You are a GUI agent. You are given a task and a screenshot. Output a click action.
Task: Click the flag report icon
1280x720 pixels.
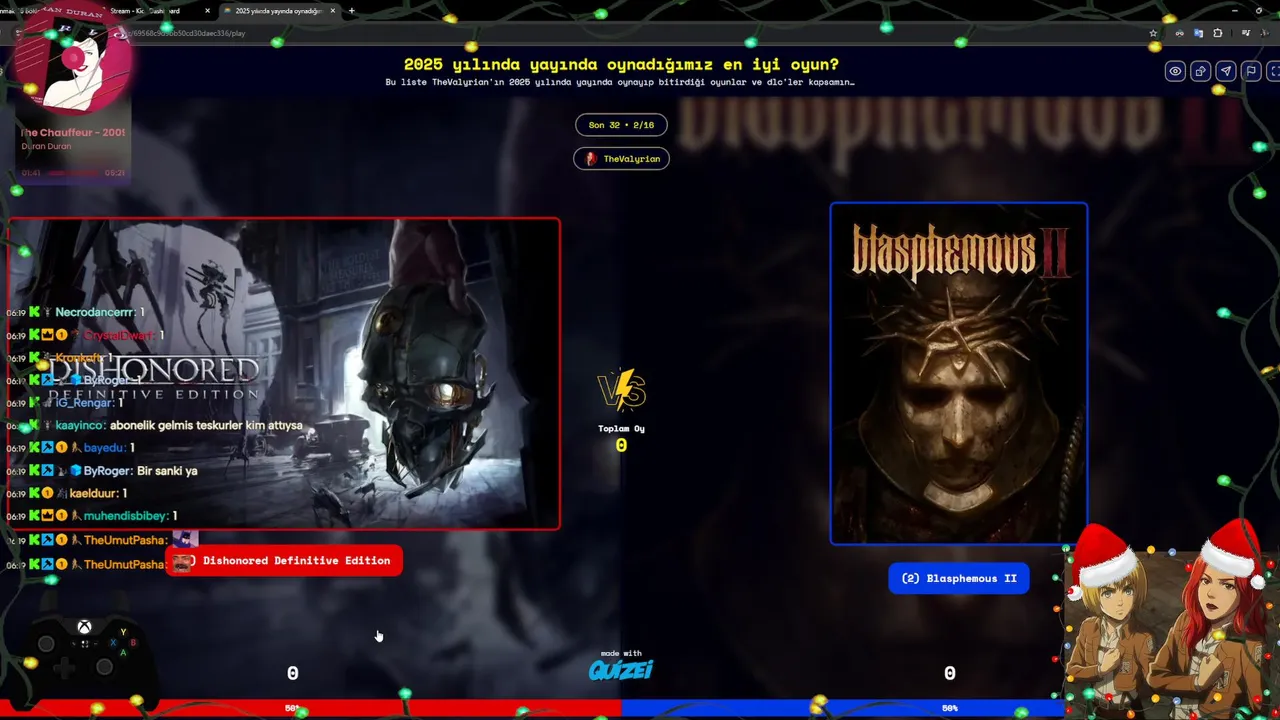(x=1250, y=71)
